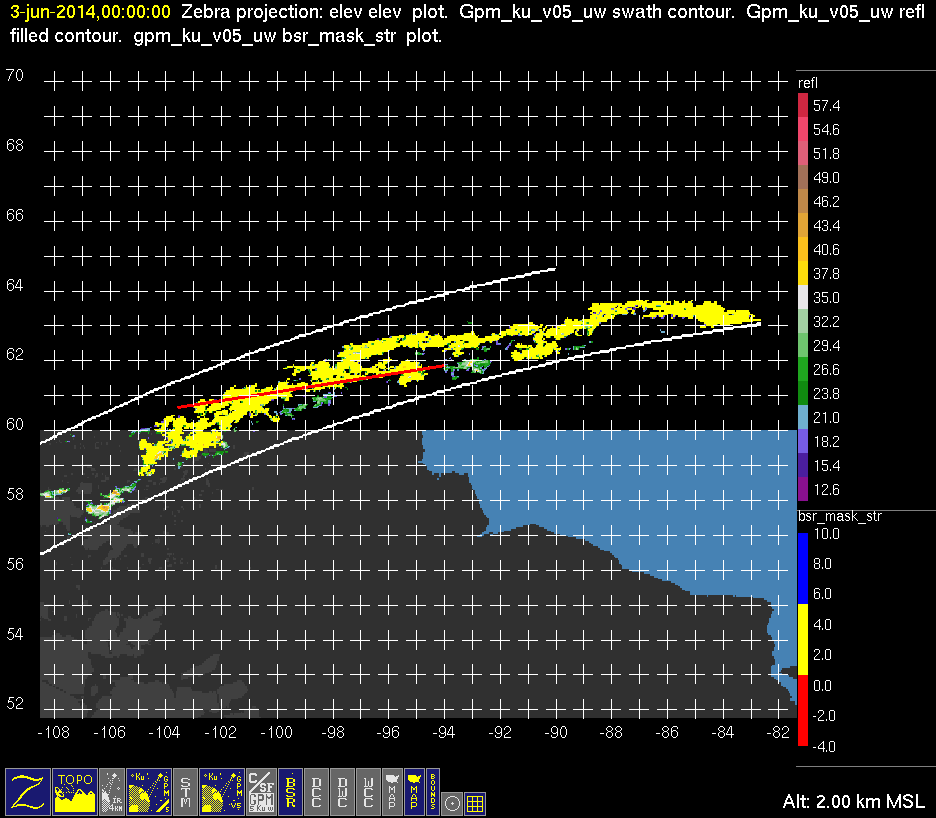Click the blue bar in bsr_mask_str legend
The image size is (936, 818).
point(802,569)
